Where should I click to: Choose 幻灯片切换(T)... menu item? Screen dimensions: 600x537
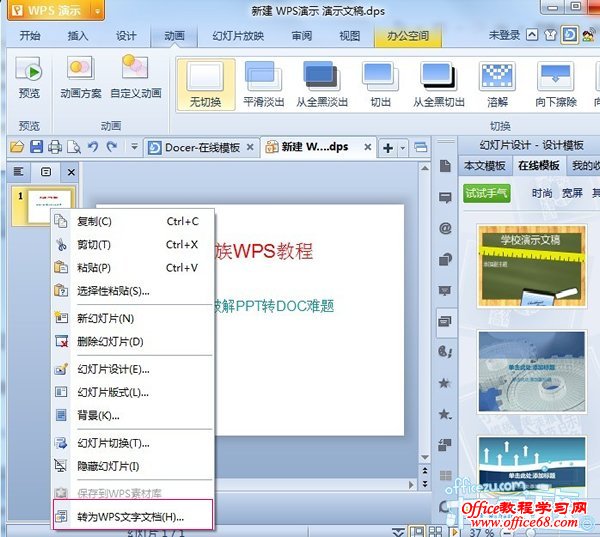click(133, 443)
